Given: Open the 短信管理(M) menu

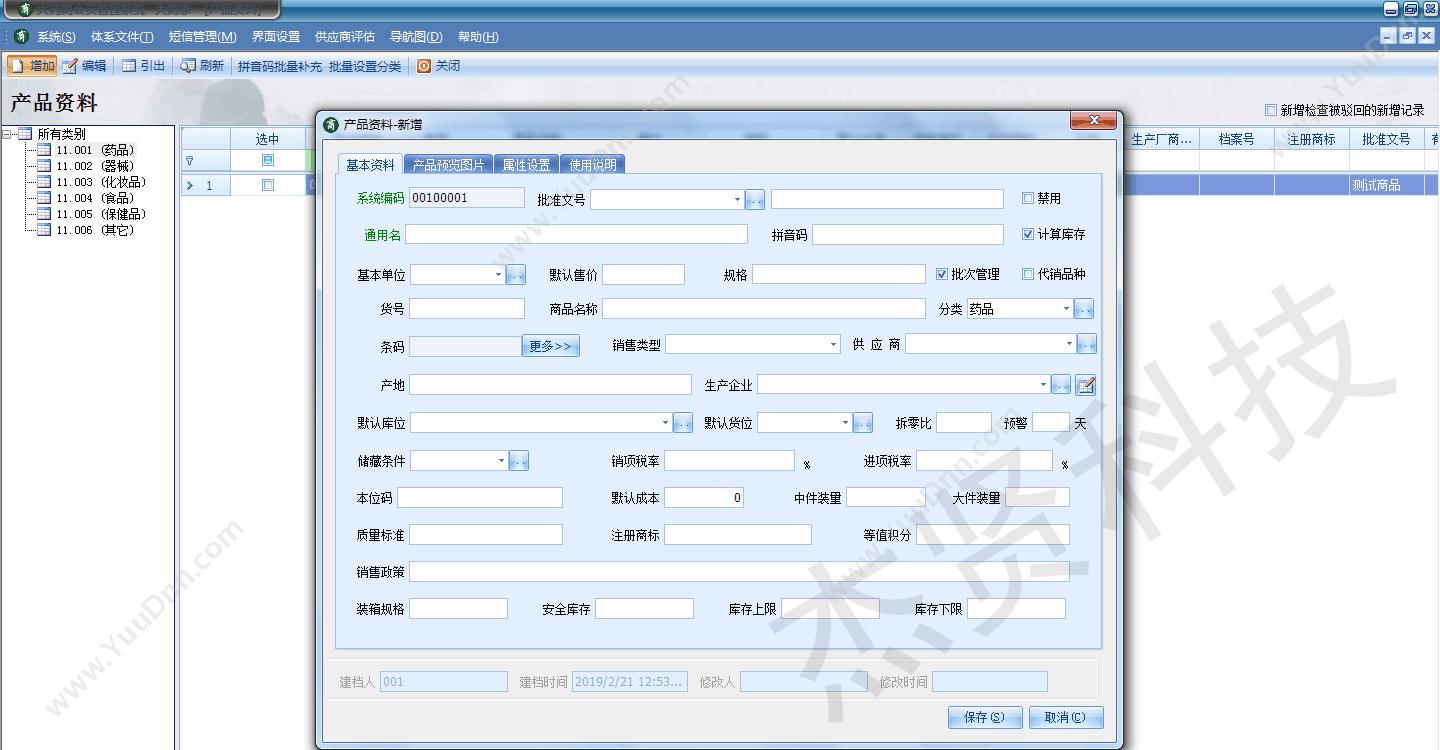Looking at the screenshot, I should click(203, 37).
